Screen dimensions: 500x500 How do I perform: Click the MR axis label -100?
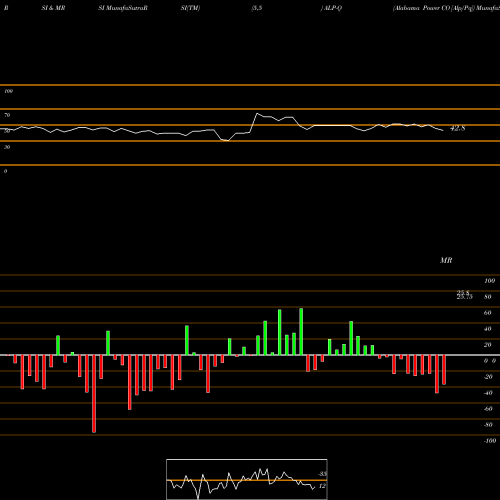click(490, 441)
